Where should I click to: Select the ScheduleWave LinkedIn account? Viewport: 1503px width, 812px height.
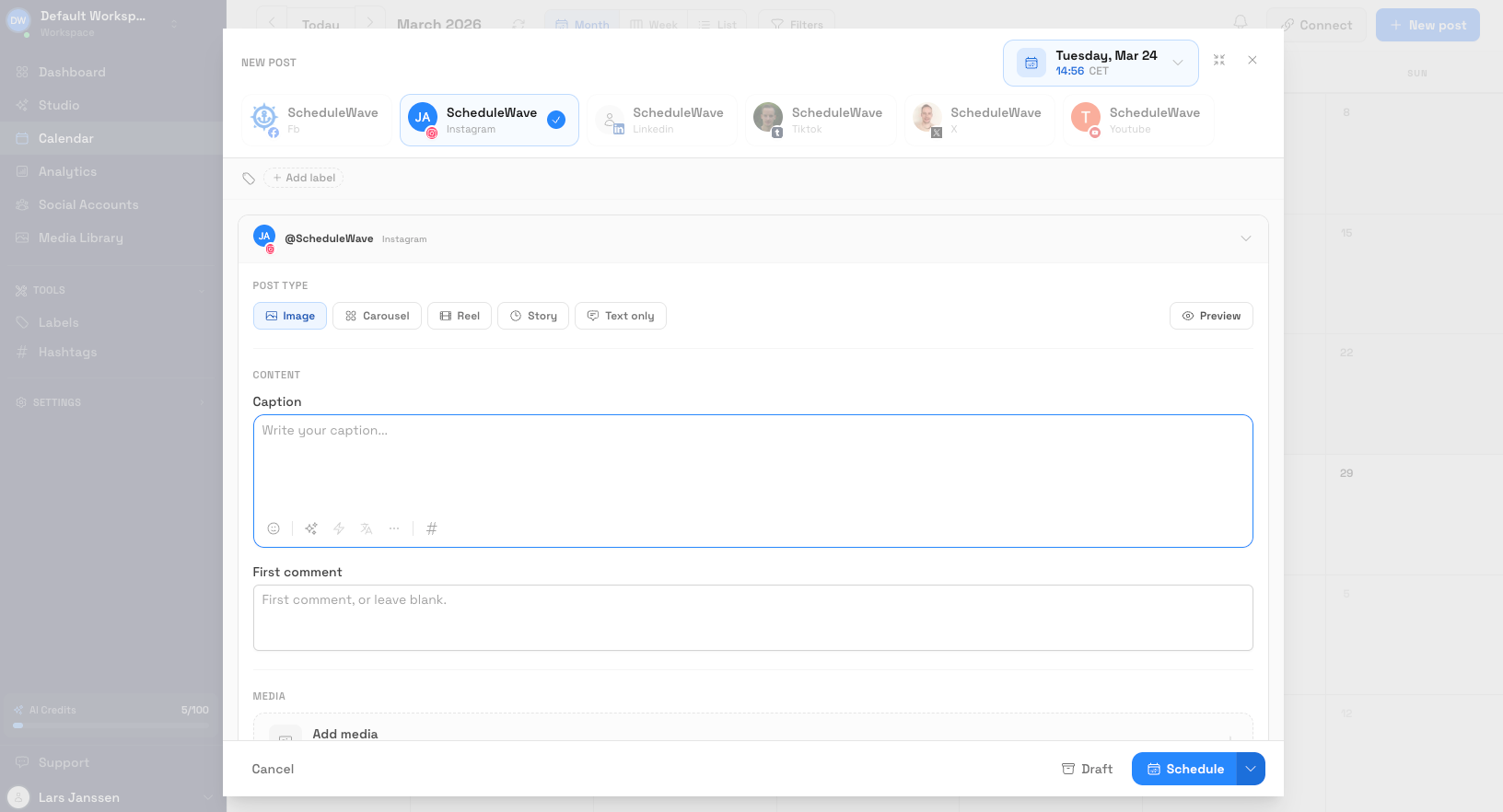[662, 120]
